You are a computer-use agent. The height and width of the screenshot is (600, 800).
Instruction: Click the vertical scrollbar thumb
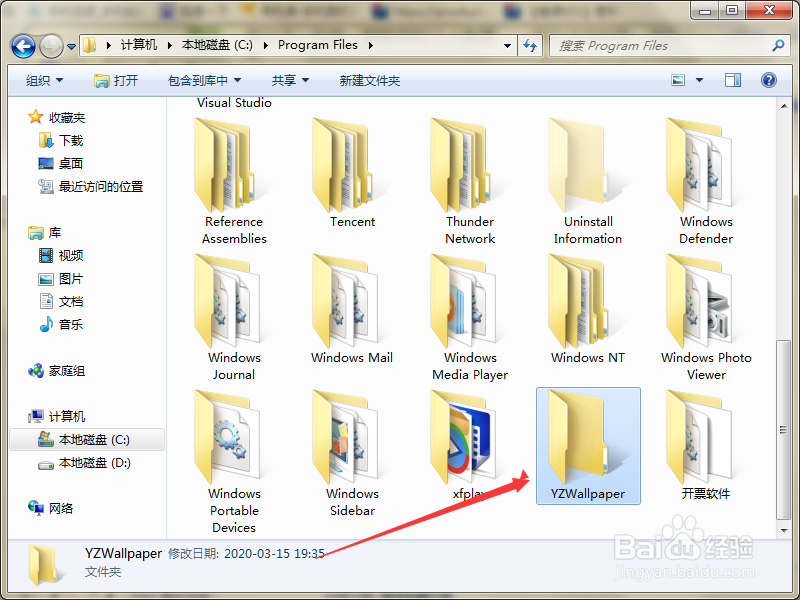[x=784, y=430]
